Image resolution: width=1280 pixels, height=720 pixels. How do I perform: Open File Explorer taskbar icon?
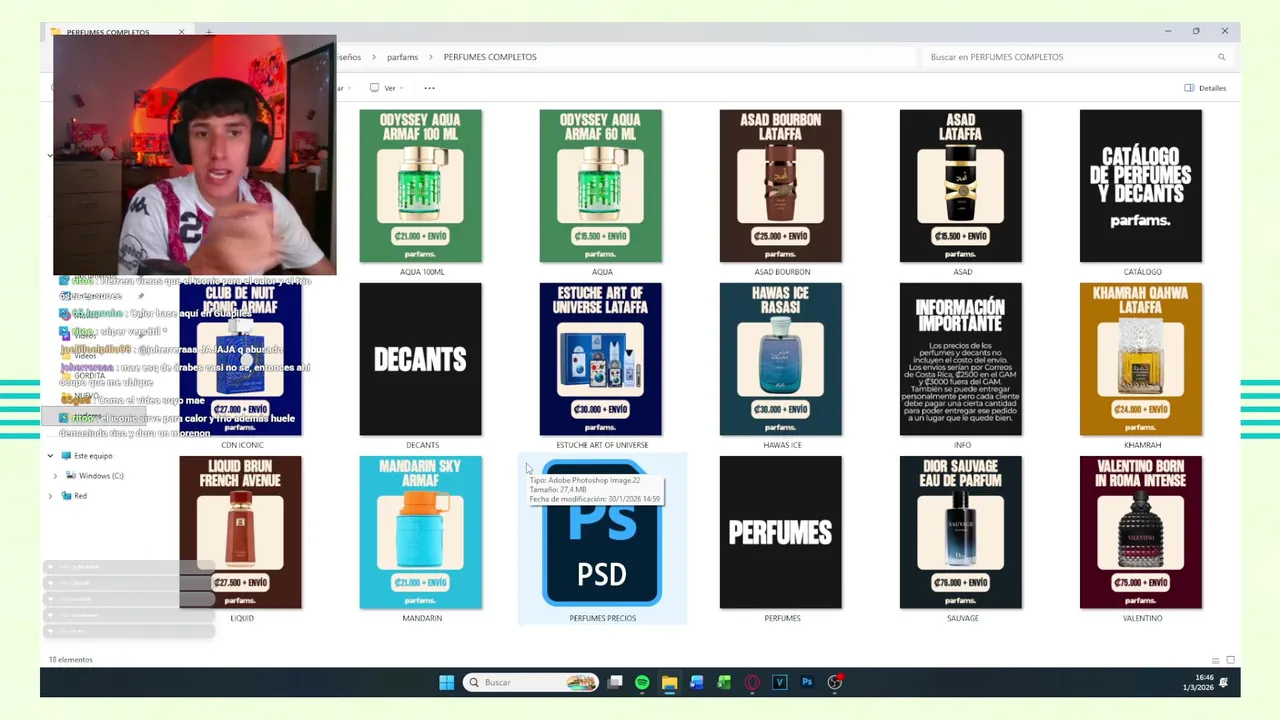tap(669, 682)
